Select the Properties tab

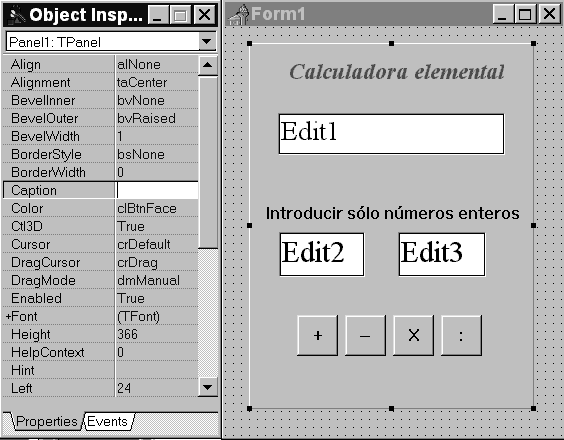tap(47, 421)
